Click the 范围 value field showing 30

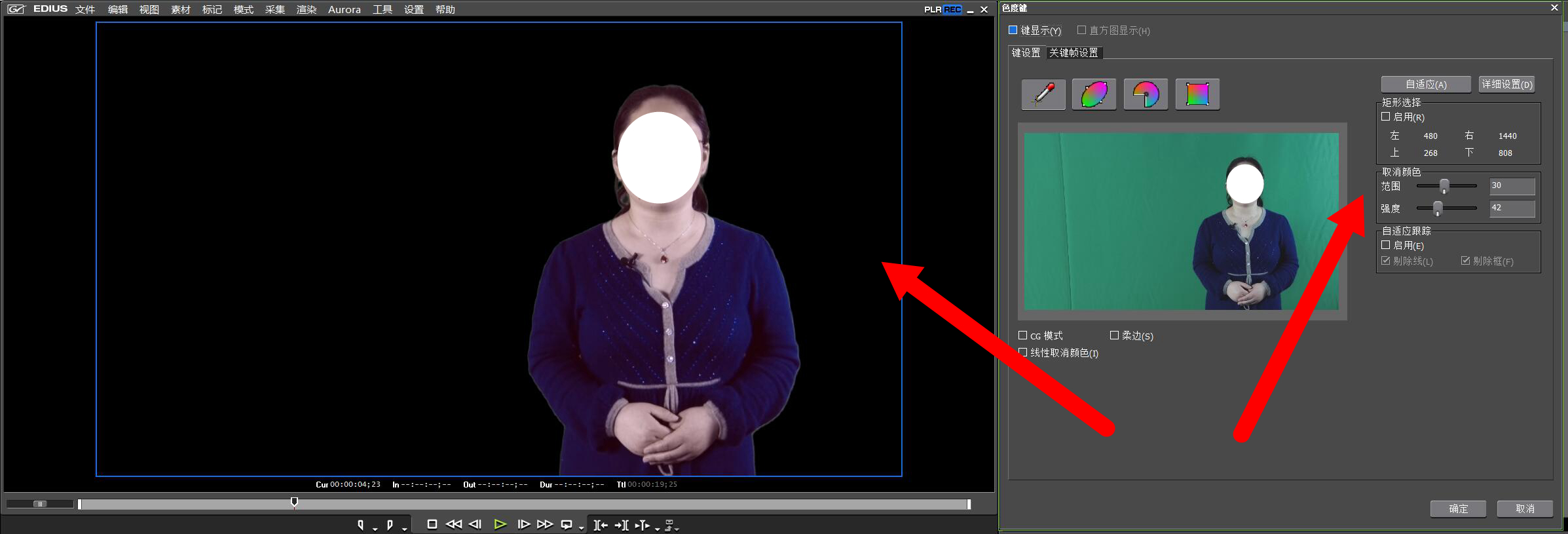[x=1512, y=185]
